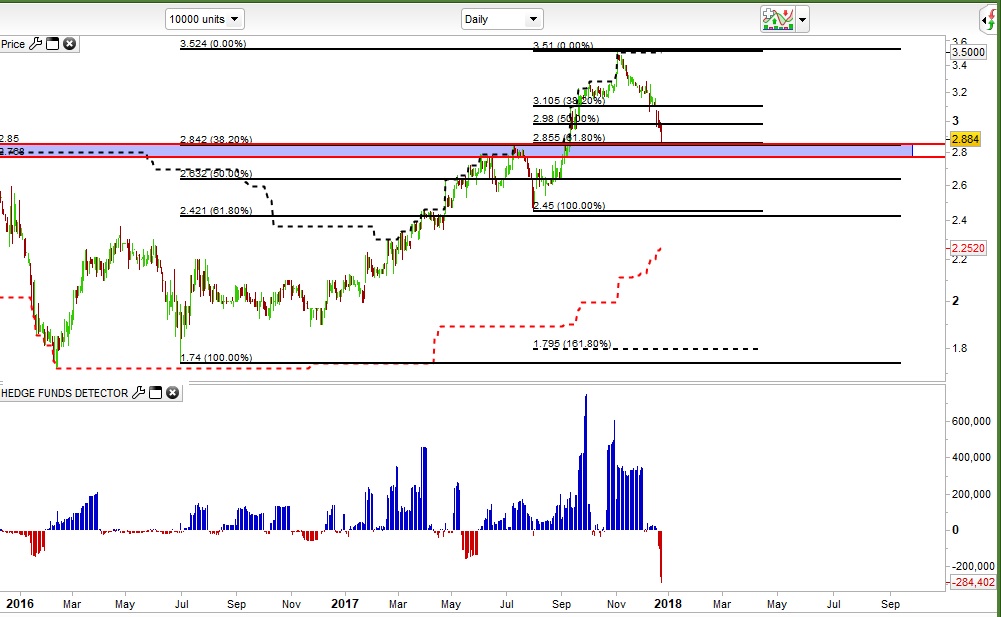Select the 1.795 (161.80%) Fibonacci extension label
The width and height of the screenshot is (1001, 617).
click(572, 344)
